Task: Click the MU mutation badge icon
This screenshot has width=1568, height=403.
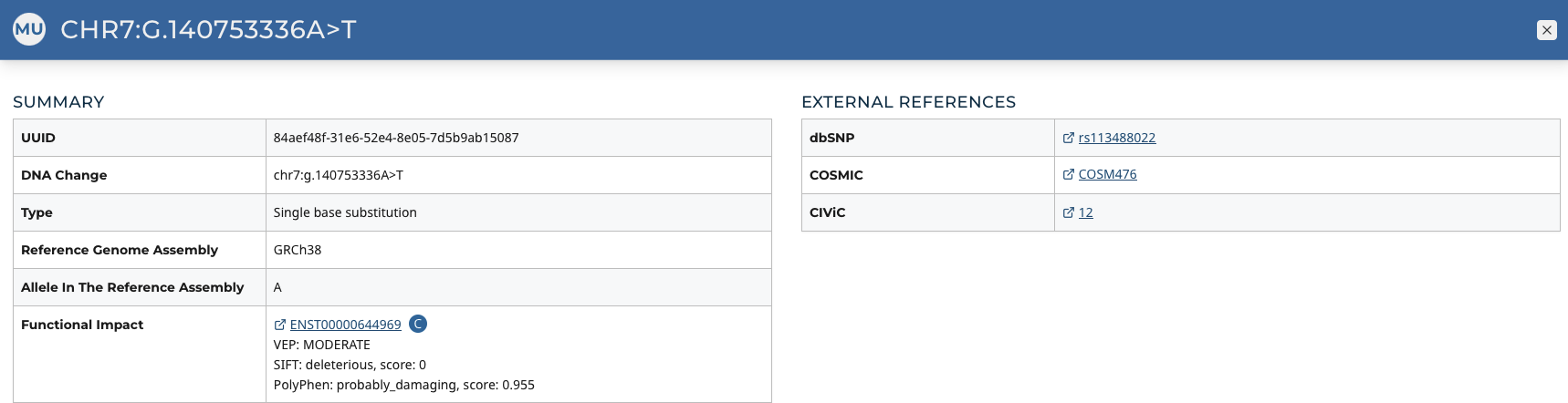Action: click(x=29, y=29)
